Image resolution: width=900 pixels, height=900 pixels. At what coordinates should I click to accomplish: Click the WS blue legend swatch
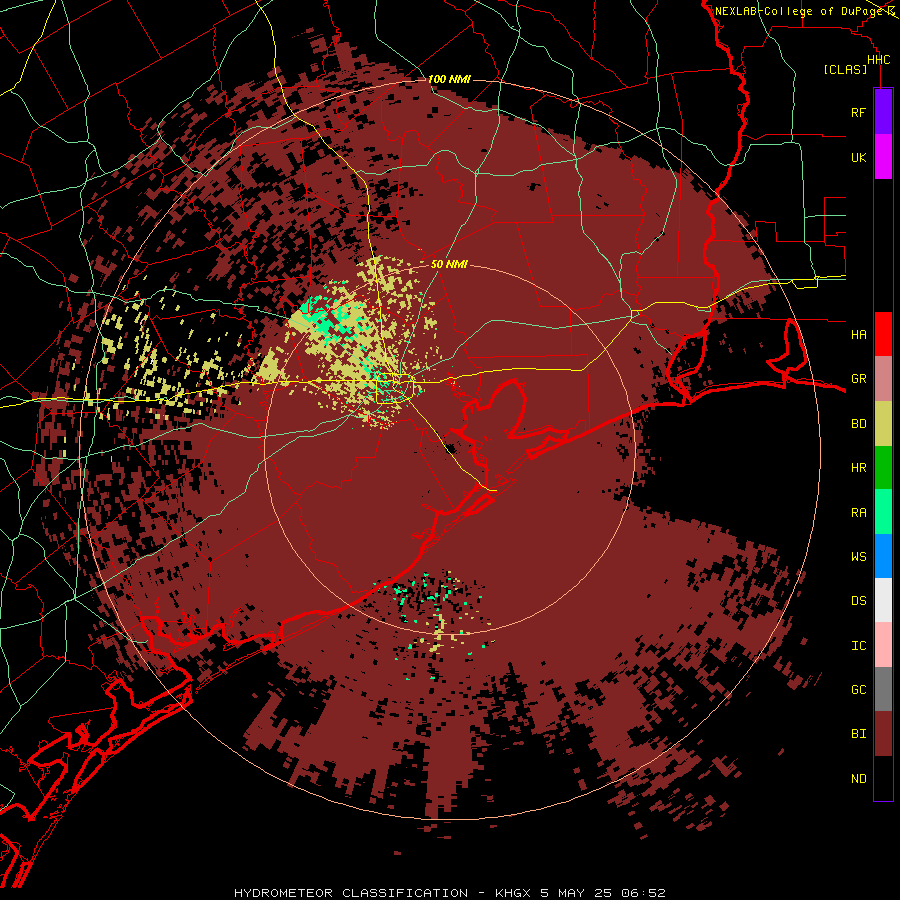(883, 556)
